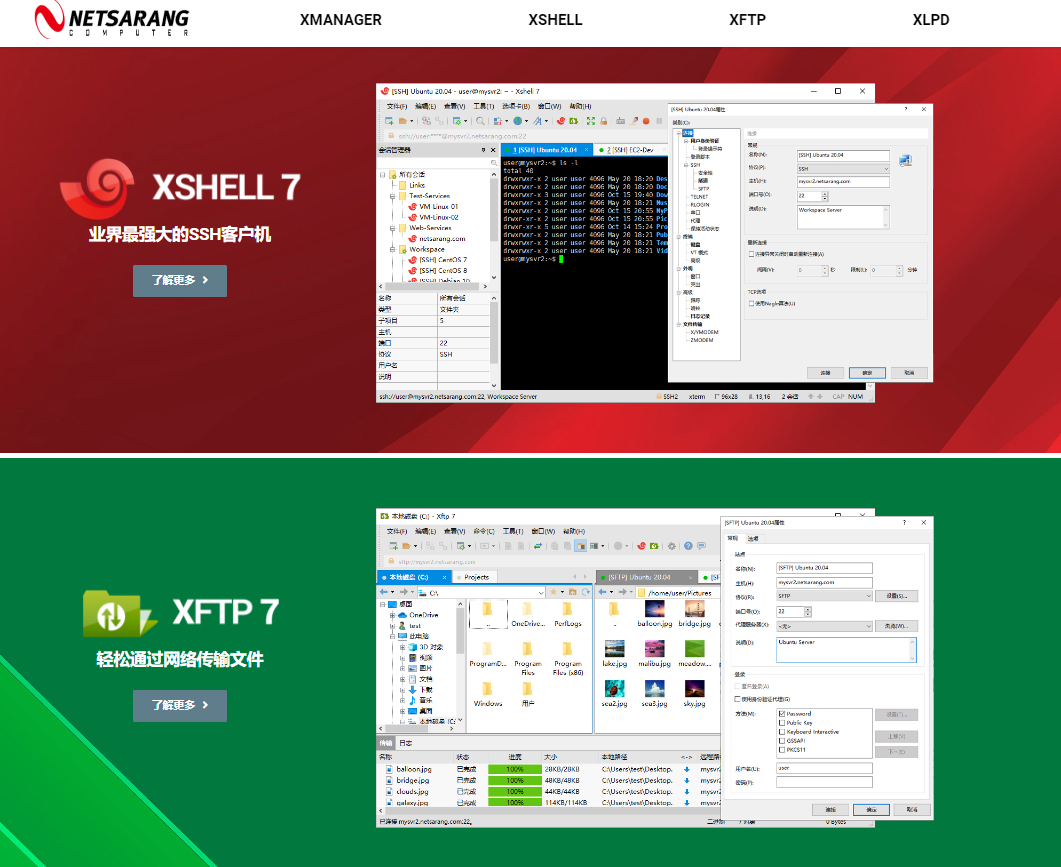
Task: Click the port number spinner in Xshell dialog
Action: coord(825,196)
